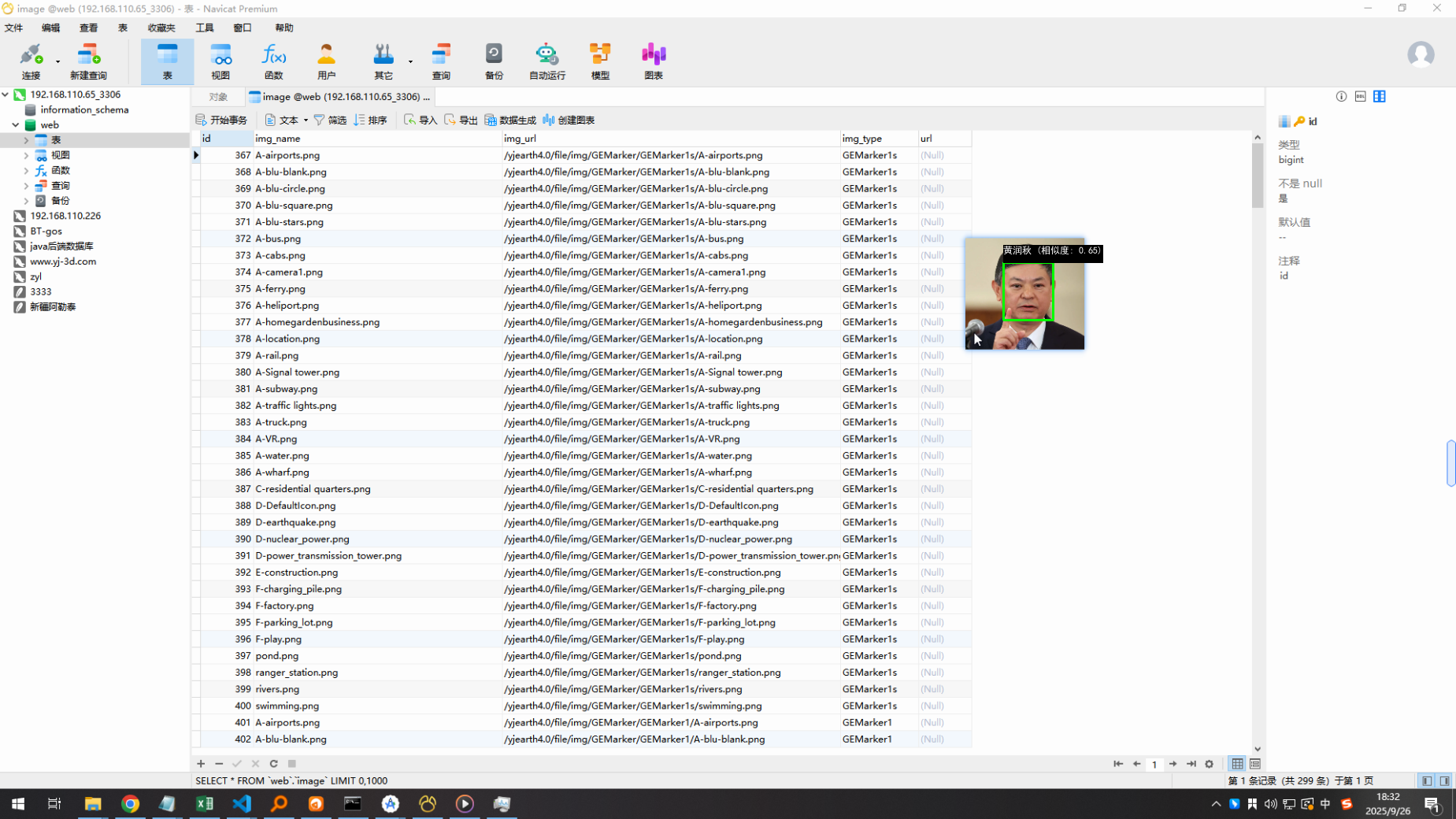Image resolution: width=1456 pixels, height=819 pixels.
Task: Click the Automation (自动运行) robot icon
Action: [546, 61]
